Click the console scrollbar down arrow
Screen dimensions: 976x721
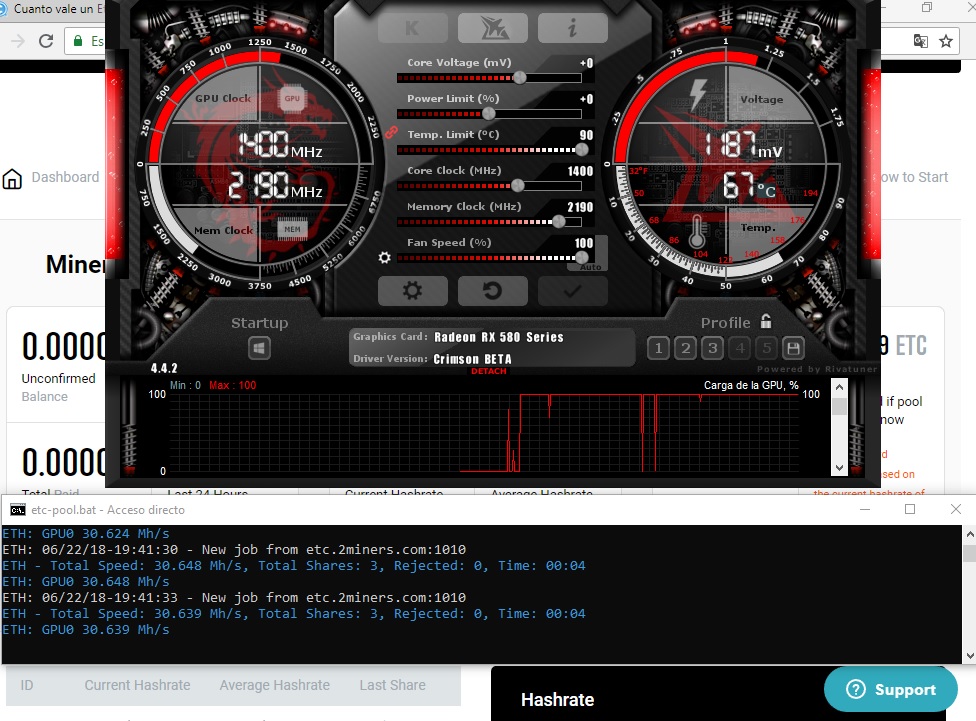click(969, 656)
